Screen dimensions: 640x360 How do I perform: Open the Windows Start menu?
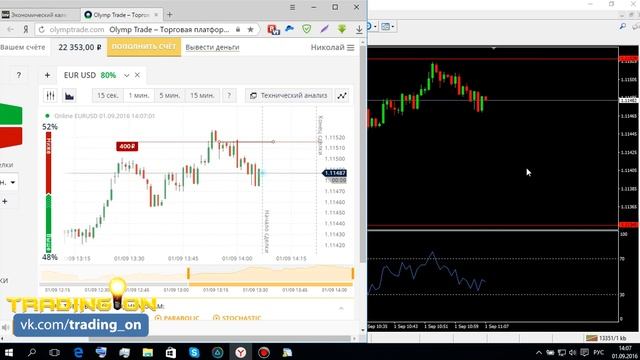(8, 352)
